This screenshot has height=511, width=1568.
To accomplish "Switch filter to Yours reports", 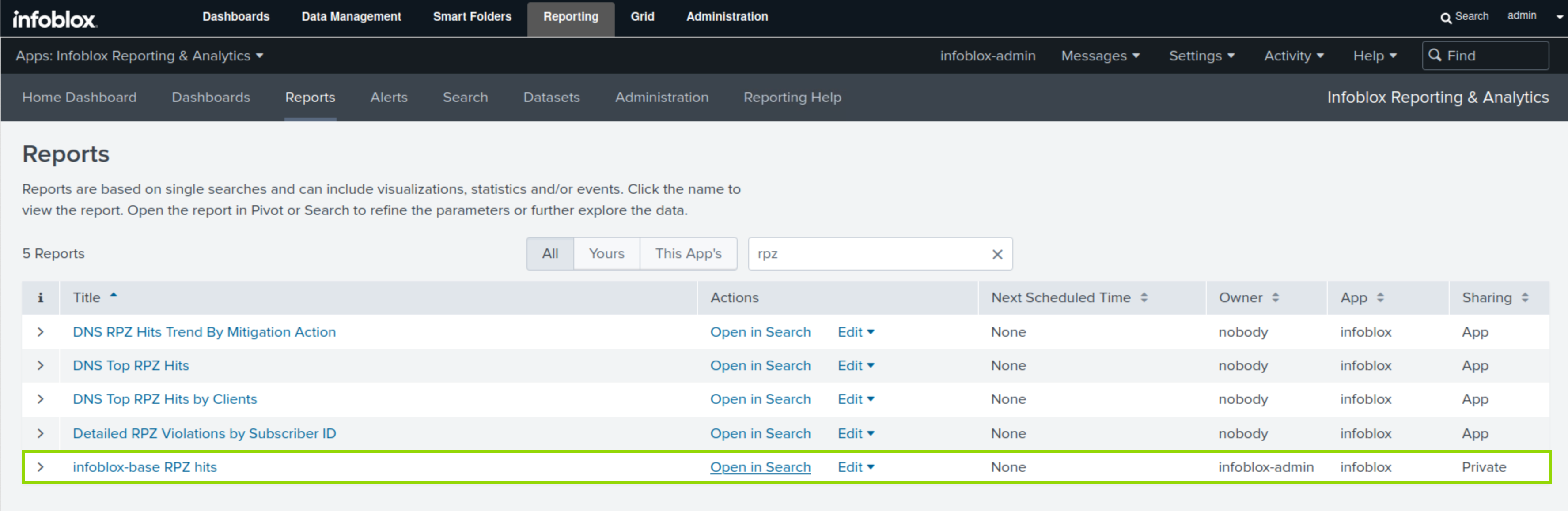I will tap(606, 254).
